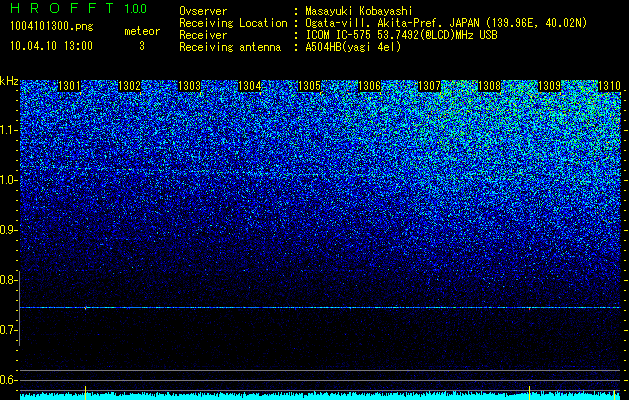Click the 1302 time marker
This screenshot has width=629, height=400.
coord(130,86)
